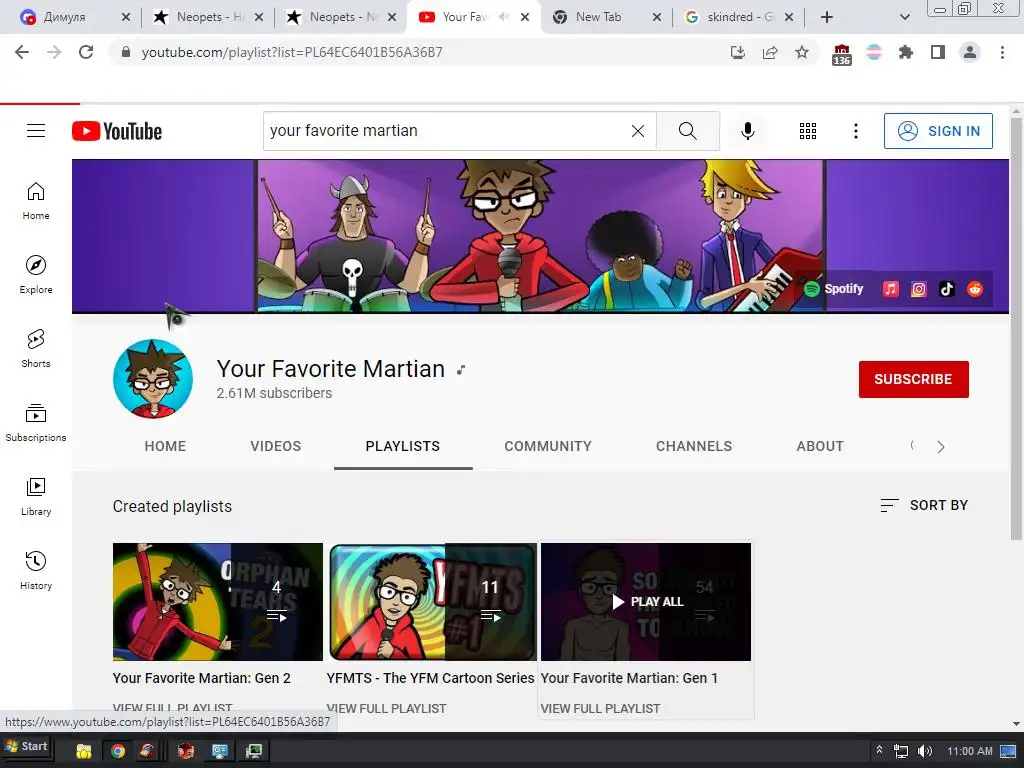Play all of Gen 1 playlist
Image resolution: width=1024 pixels, height=768 pixels.
tap(646, 601)
